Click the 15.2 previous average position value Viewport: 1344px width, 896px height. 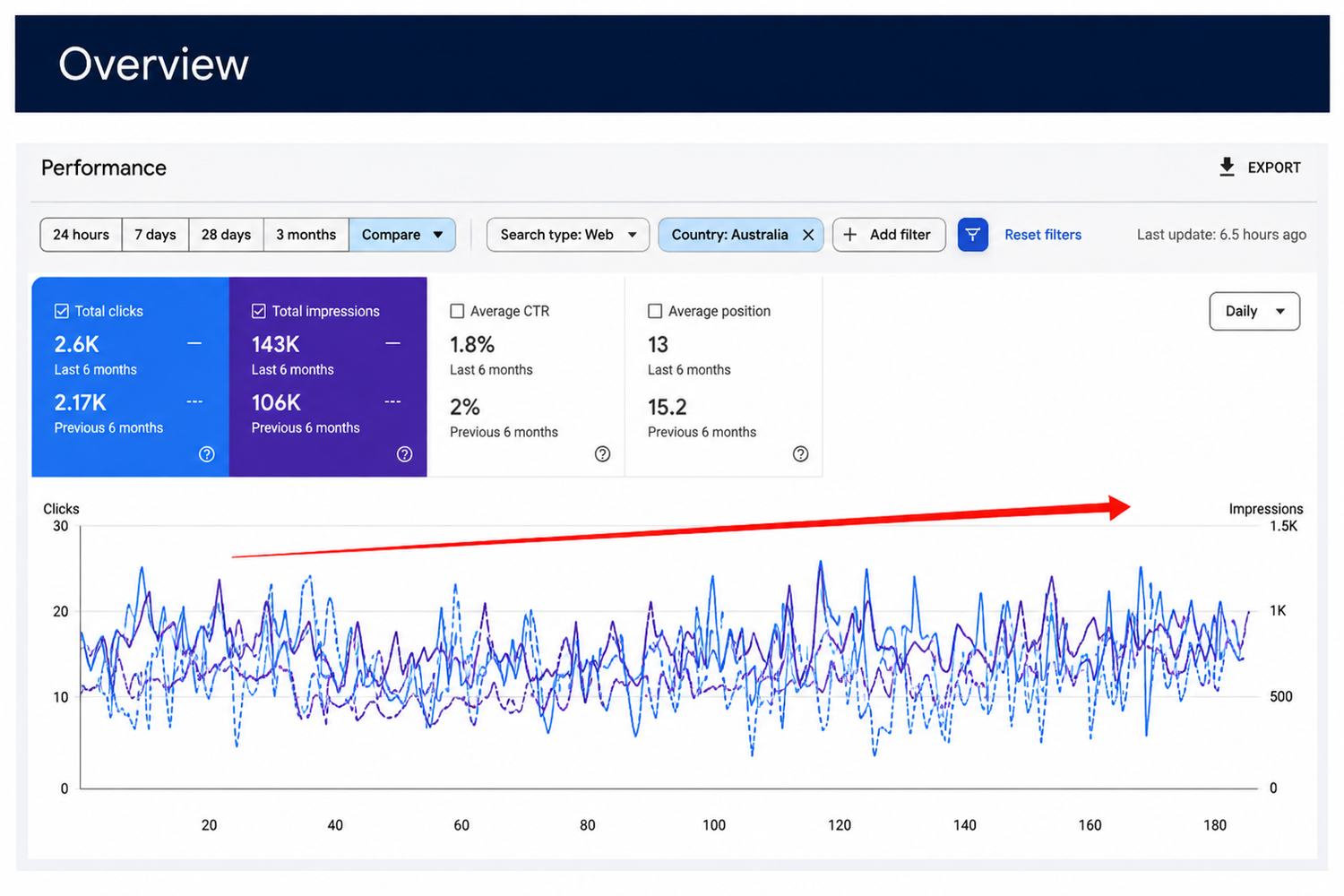point(668,407)
